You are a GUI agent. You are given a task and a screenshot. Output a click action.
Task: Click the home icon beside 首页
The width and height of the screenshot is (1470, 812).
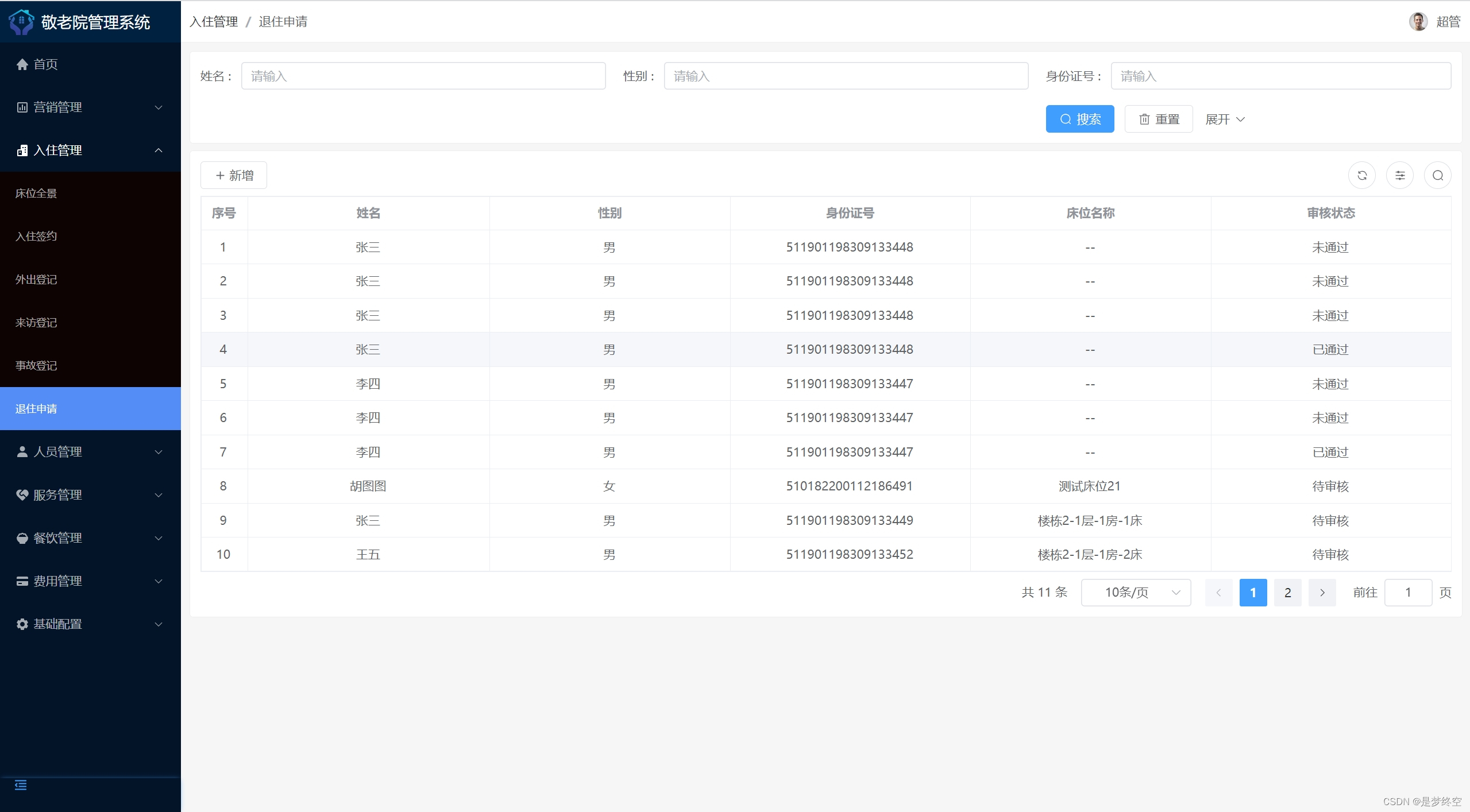point(22,64)
